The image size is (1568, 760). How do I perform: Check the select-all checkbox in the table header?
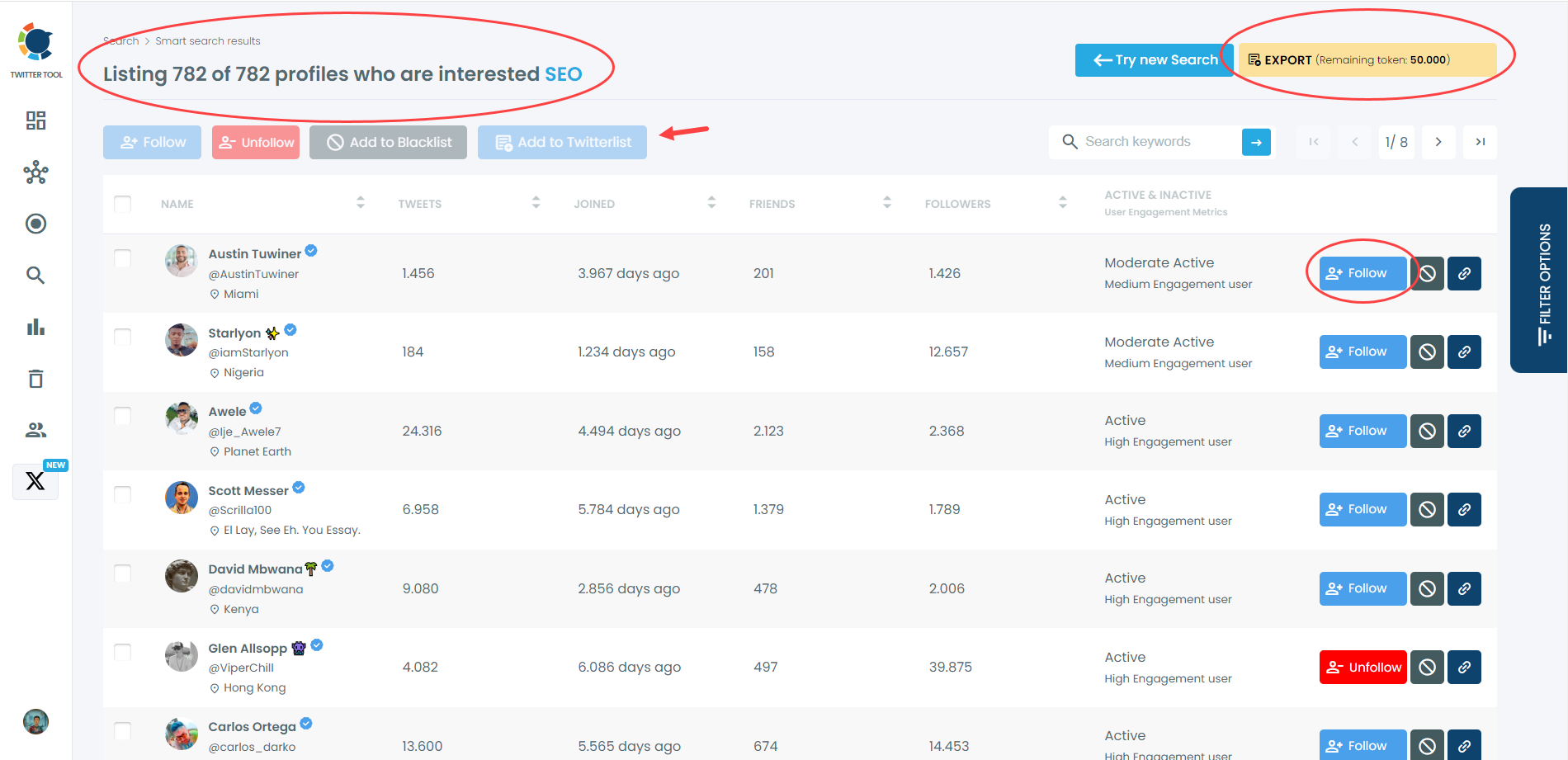click(122, 203)
